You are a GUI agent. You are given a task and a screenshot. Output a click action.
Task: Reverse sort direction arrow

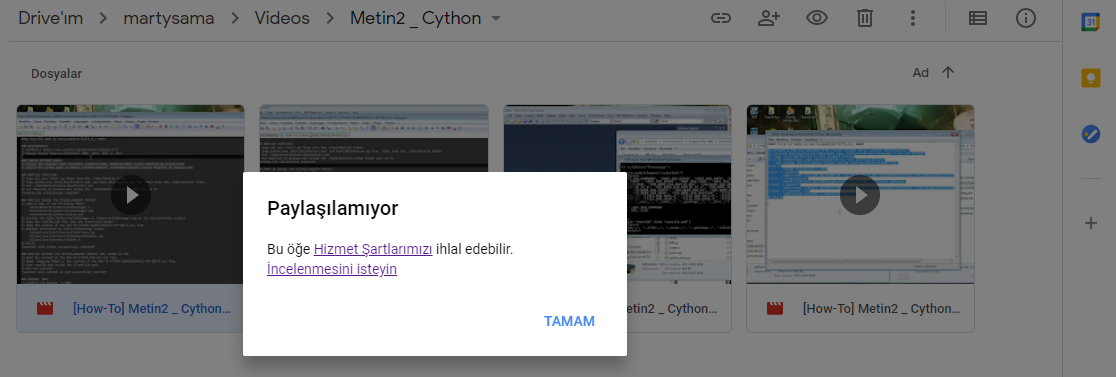coord(947,73)
